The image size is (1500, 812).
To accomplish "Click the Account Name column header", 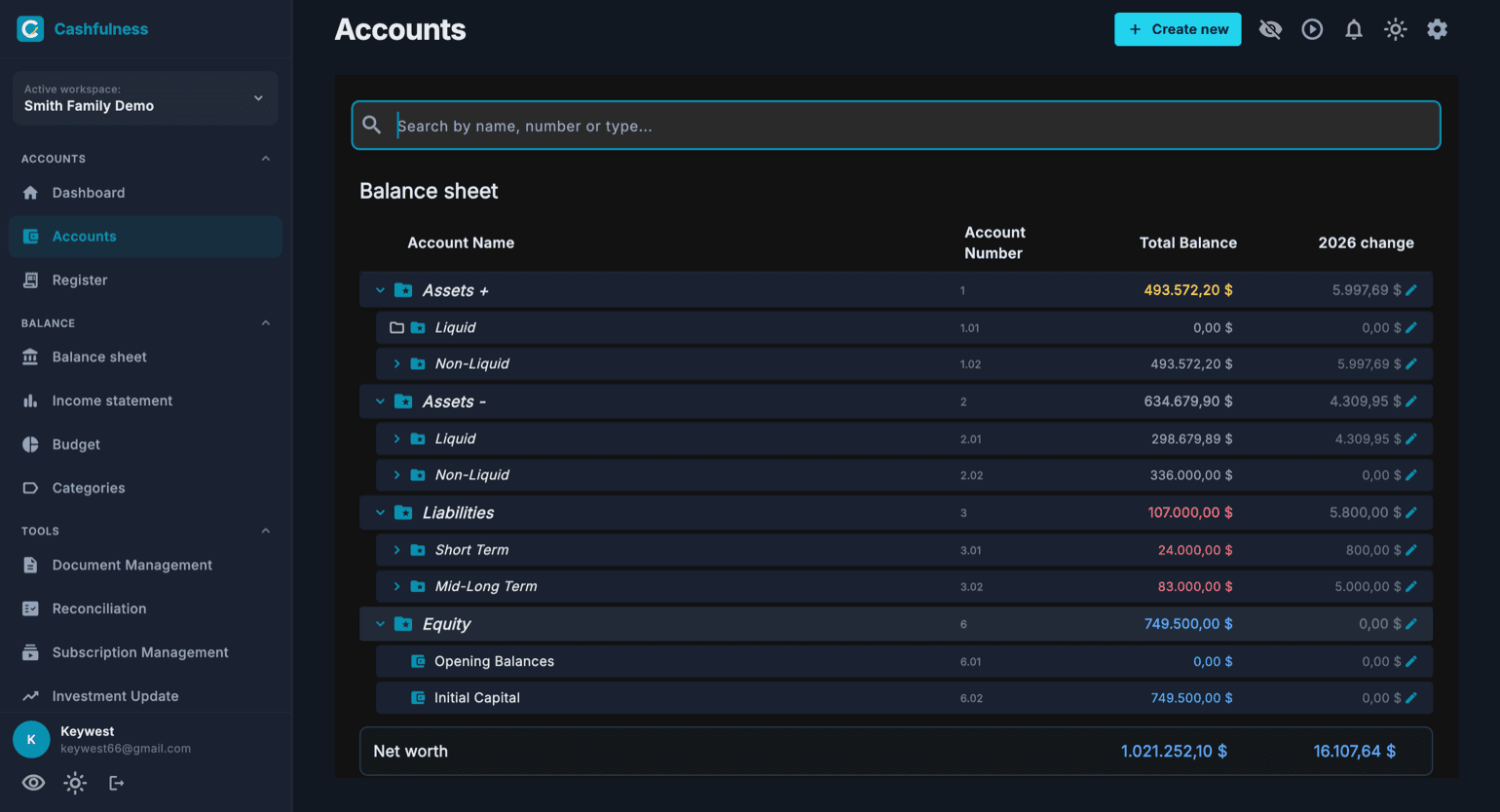I will point(461,243).
